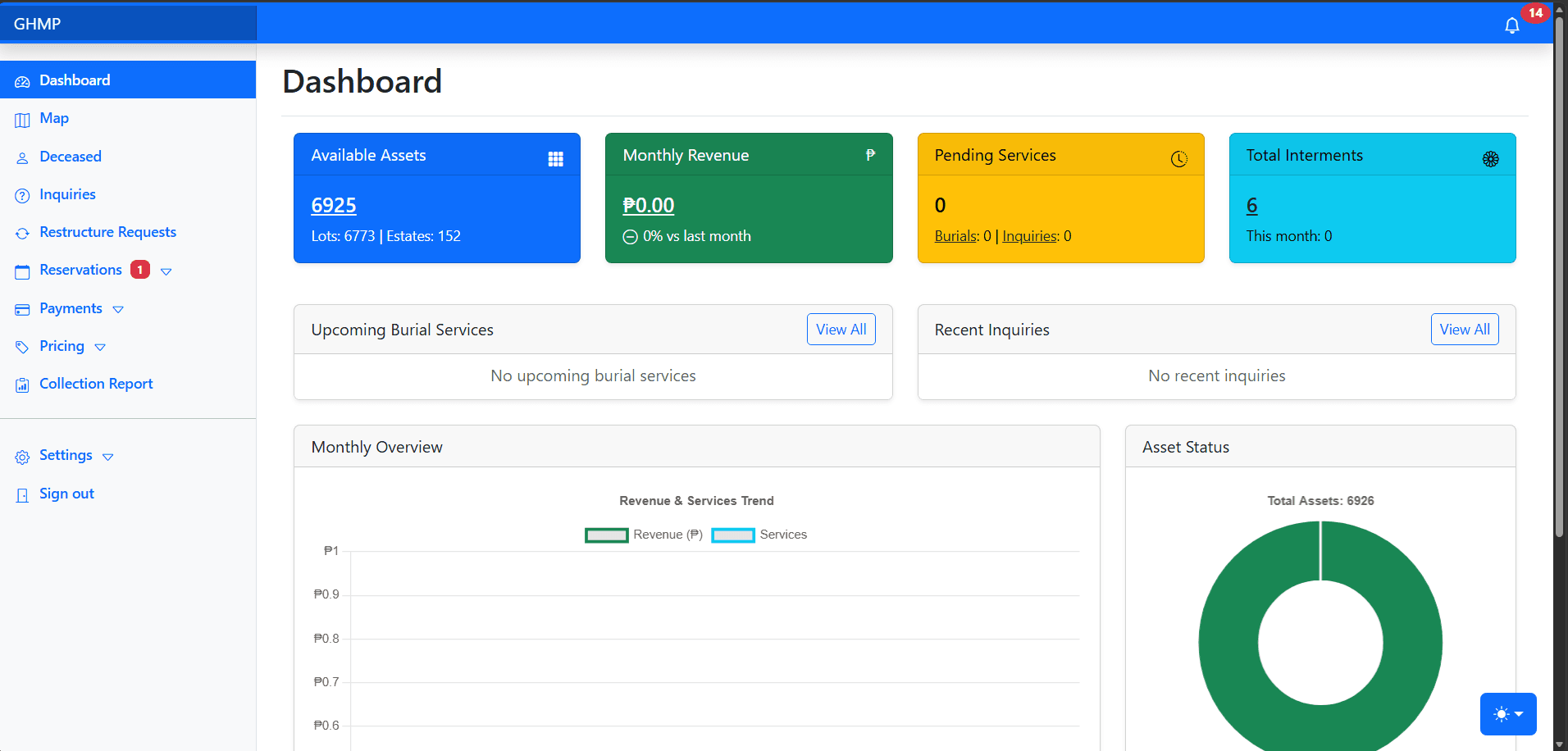Toggle the Services legend series
The image size is (1568, 751).
(x=732, y=535)
